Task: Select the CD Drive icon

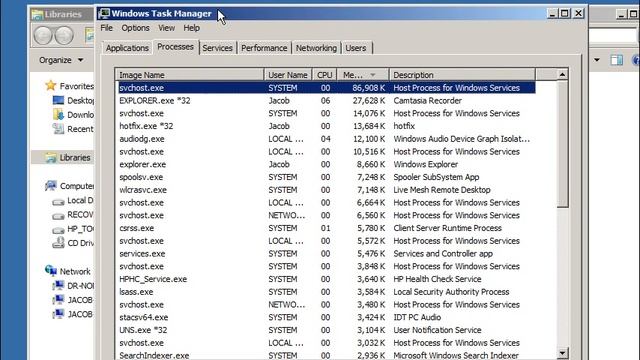Action: (58, 243)
